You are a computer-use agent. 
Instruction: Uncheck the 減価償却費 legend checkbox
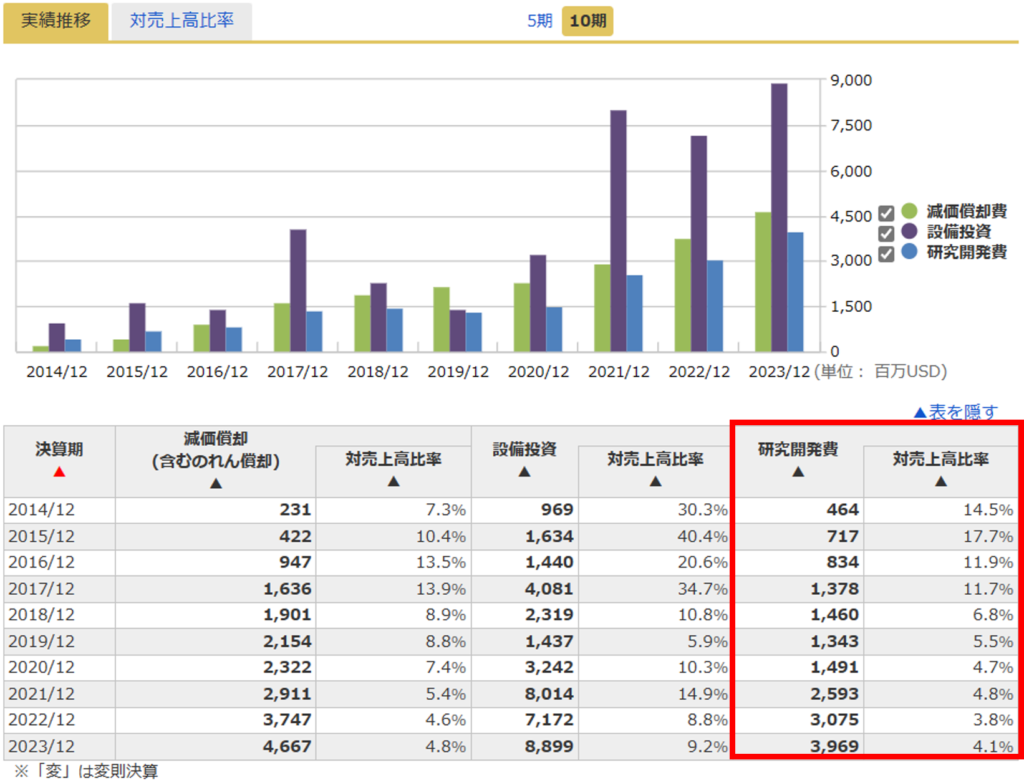coord(886,212)
